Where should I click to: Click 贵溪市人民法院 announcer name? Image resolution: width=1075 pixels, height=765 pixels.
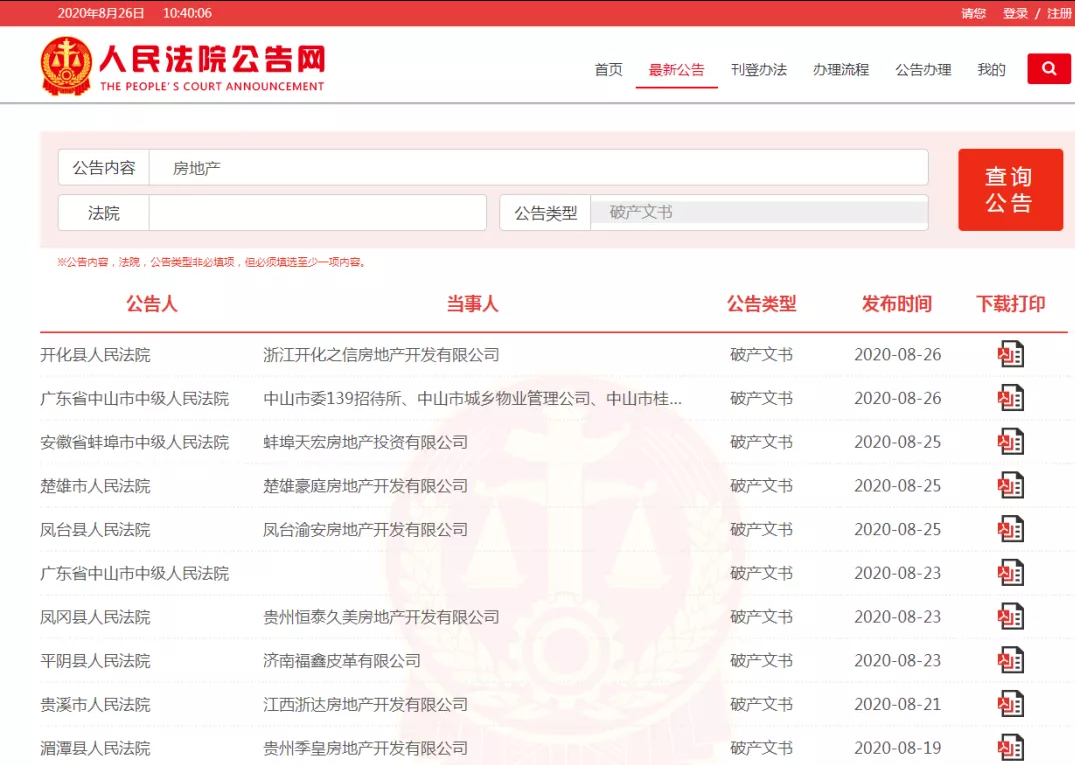point(95,705)
